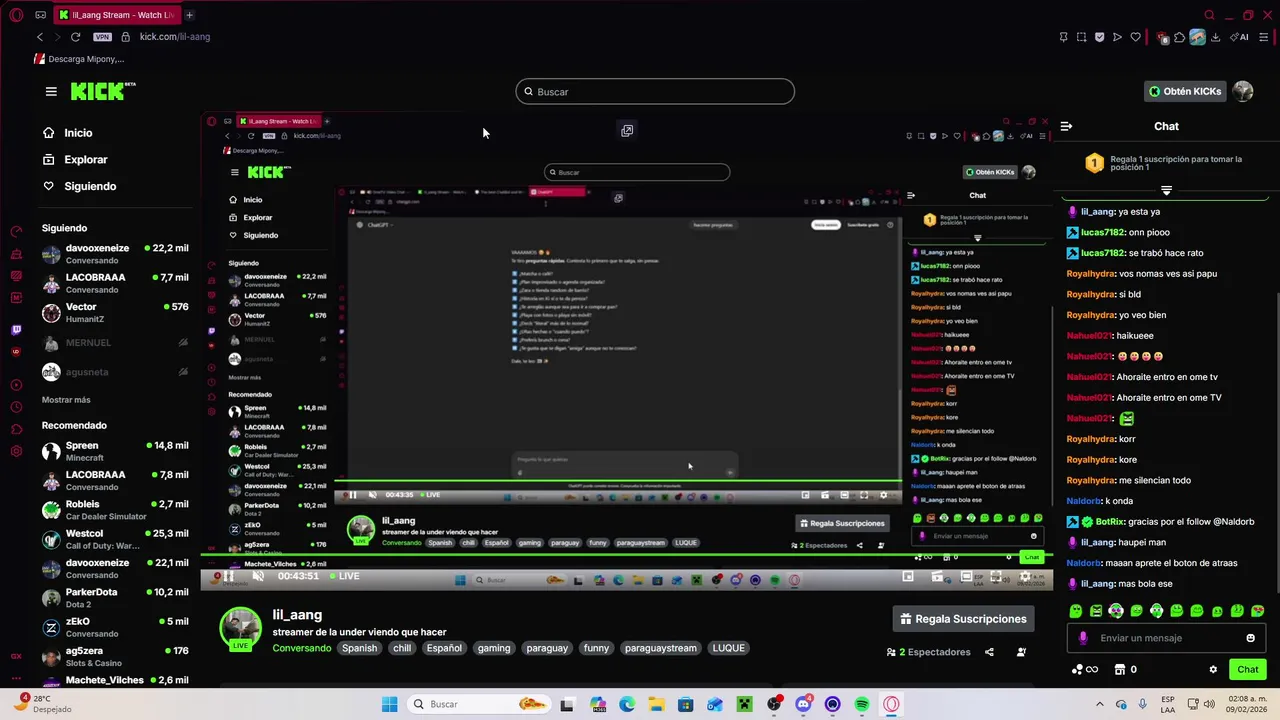The width and height of the screenshot is (1280, 720).
Task: Open Opera AI assistant
Action: 1241,37
